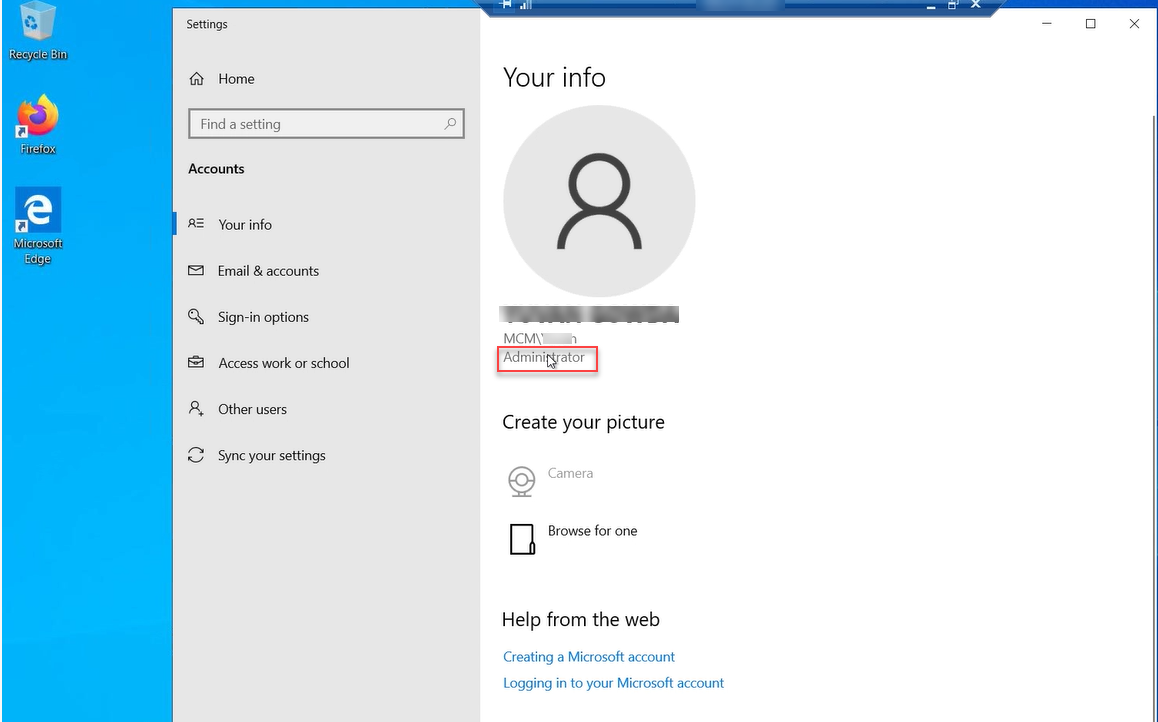Image resolution: width=1158 pixels, height=722 pixels.
Task: Select Access work or school
Action: (x=284, y=363)
